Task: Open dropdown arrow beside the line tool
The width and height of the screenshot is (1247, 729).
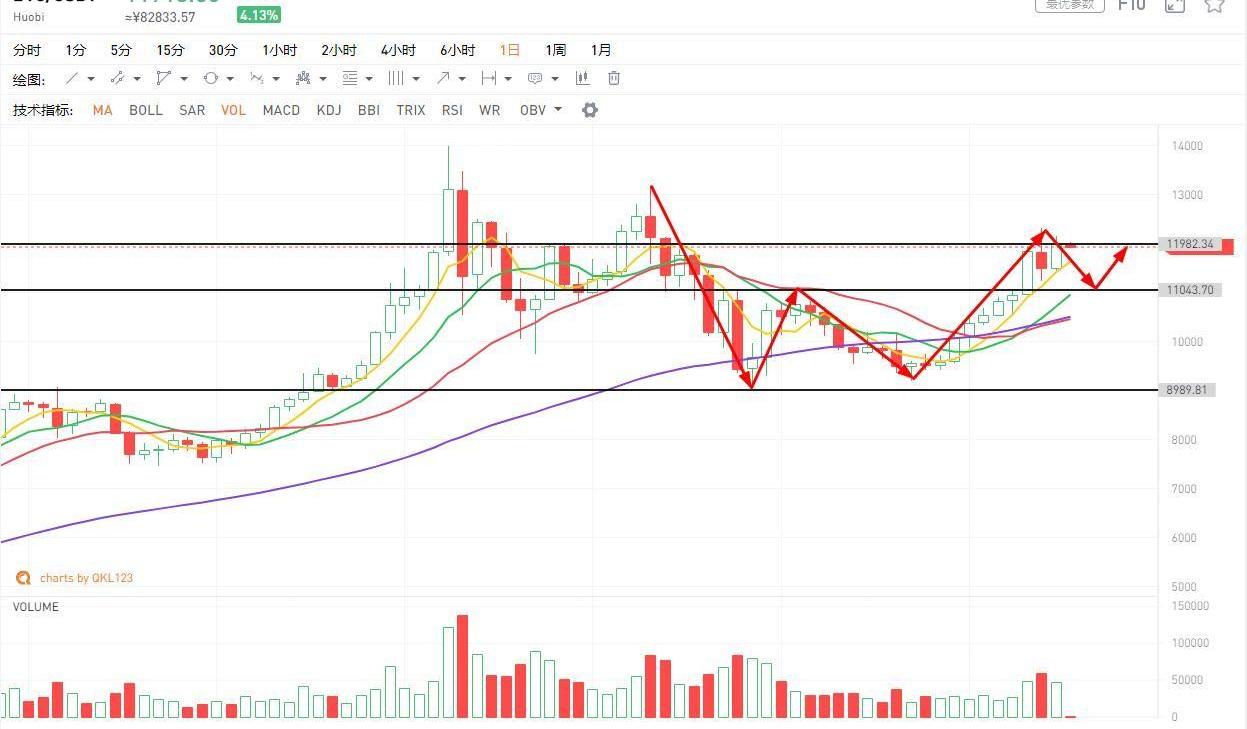Action: [91, 79]
